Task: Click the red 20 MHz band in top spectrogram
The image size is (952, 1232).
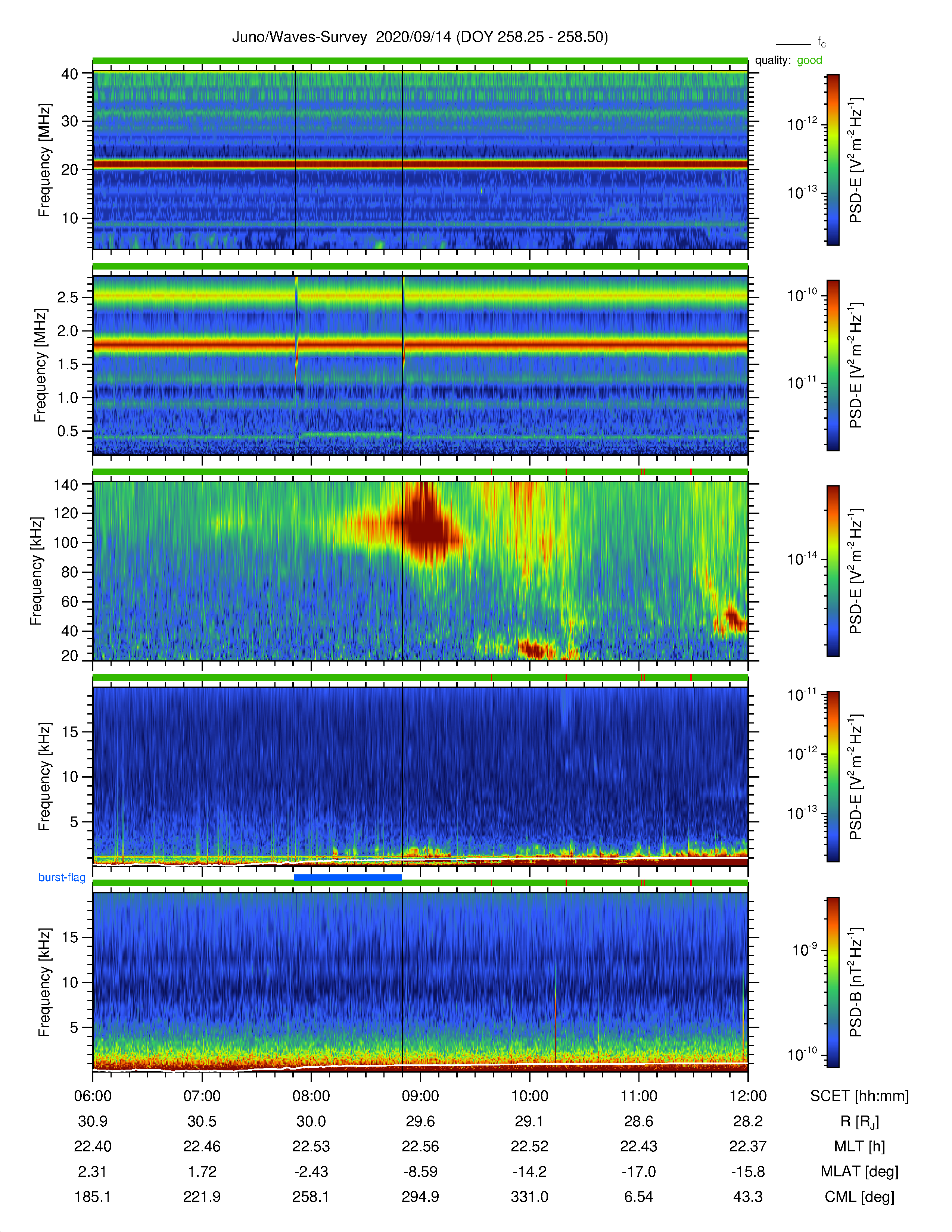Action: (420, 164)
